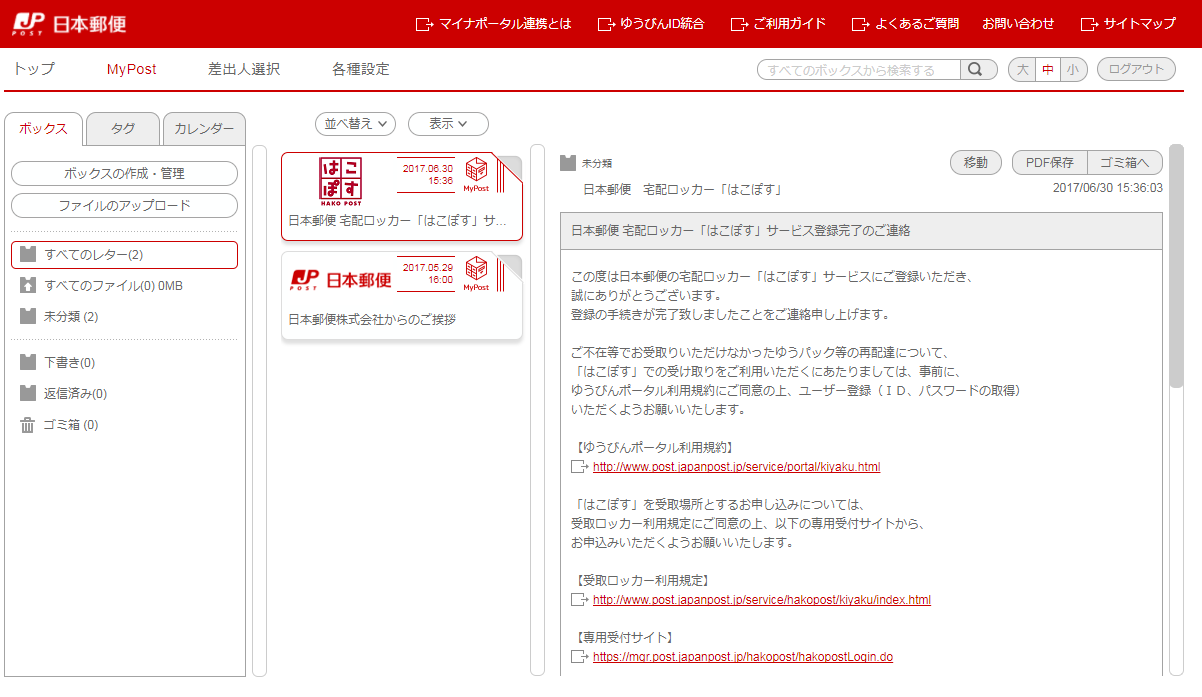Switch to the タグ tab
The image size is (1202, 697).
(123, 129)
